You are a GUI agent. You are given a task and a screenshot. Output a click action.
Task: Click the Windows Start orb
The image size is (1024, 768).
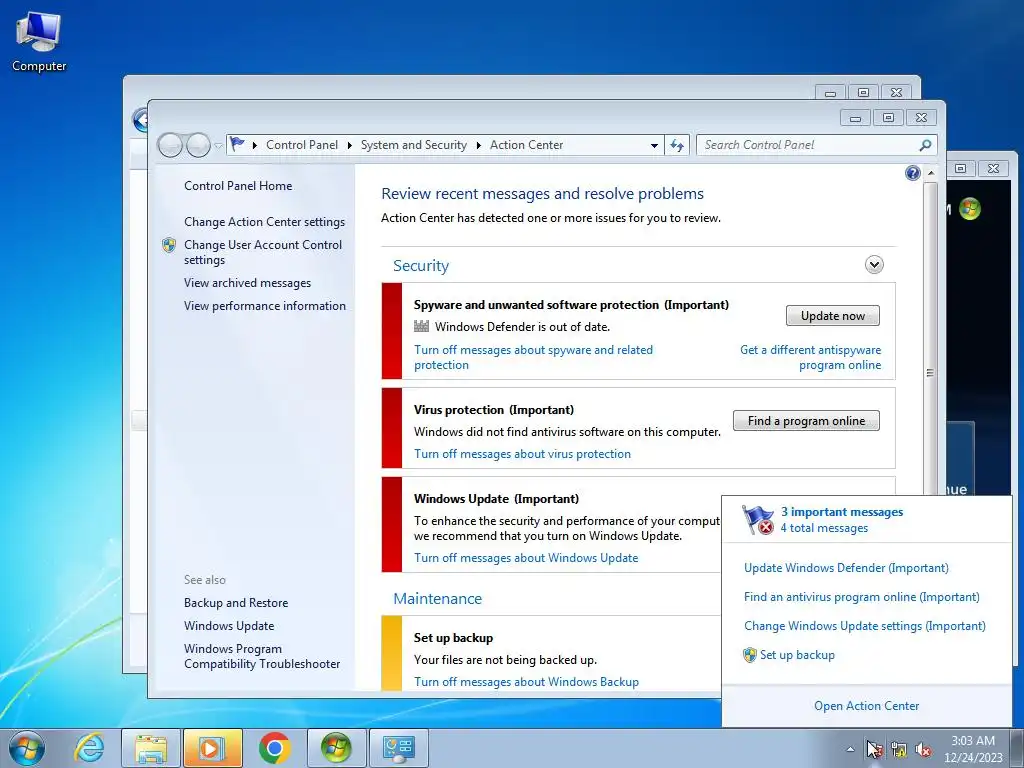[x=27, y=748]
